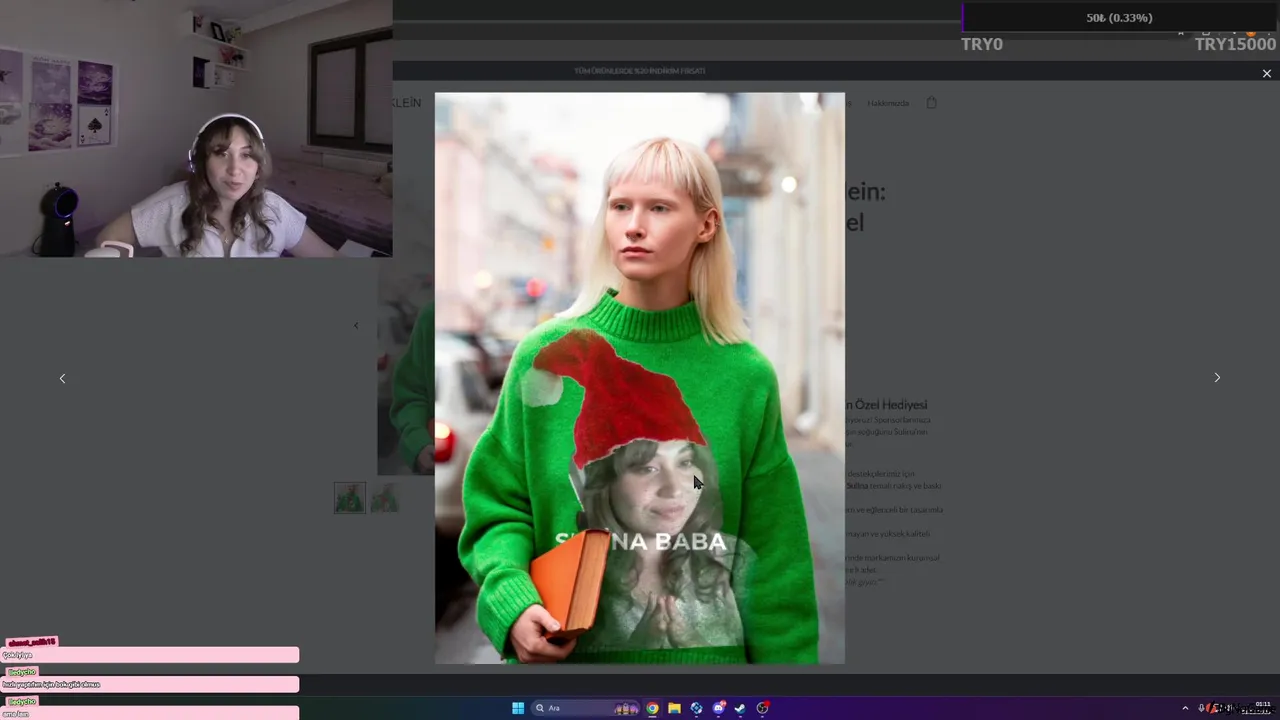Screen dimensions: 1280x720
Task: Open the Hakkımızda menu link
Action: 888,103
